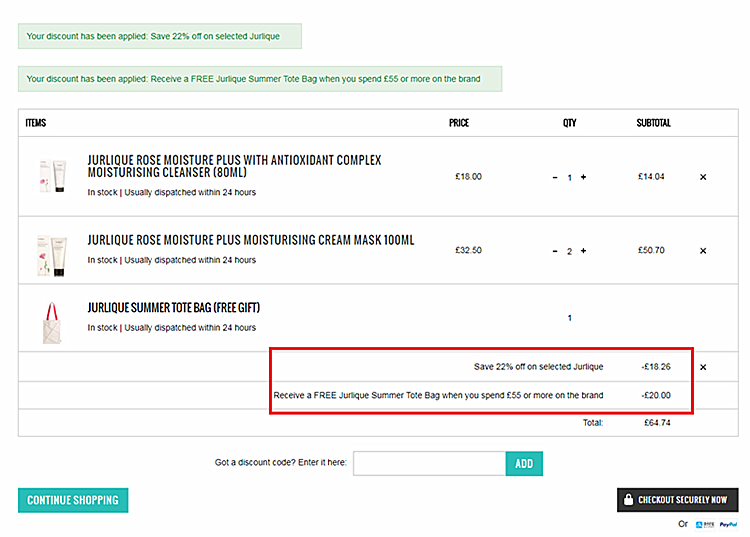
Task: Click into the discount code input field
Action: tap(429, 463)
